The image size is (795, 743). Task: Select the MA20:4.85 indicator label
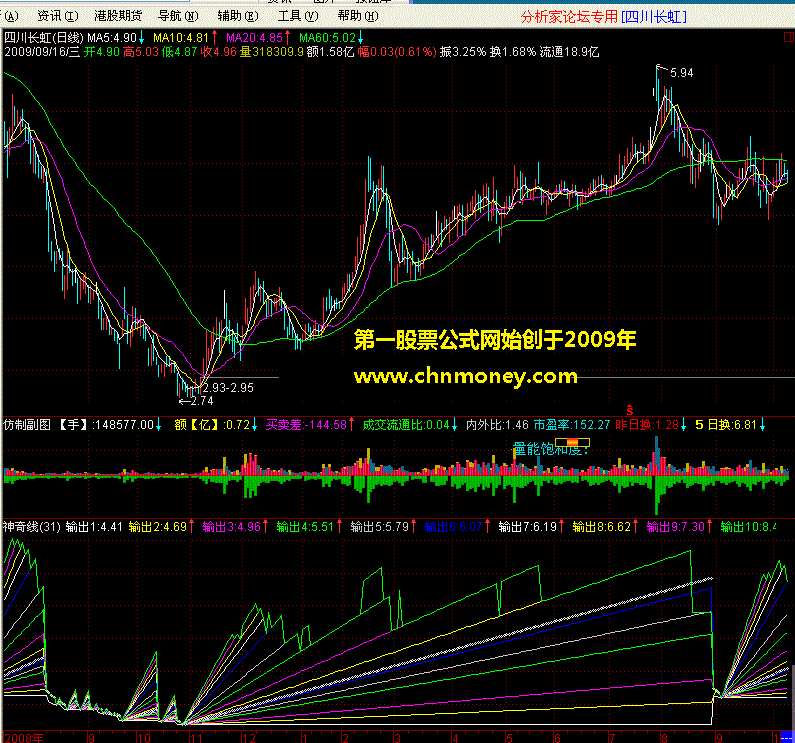click(x=254, y=38)
